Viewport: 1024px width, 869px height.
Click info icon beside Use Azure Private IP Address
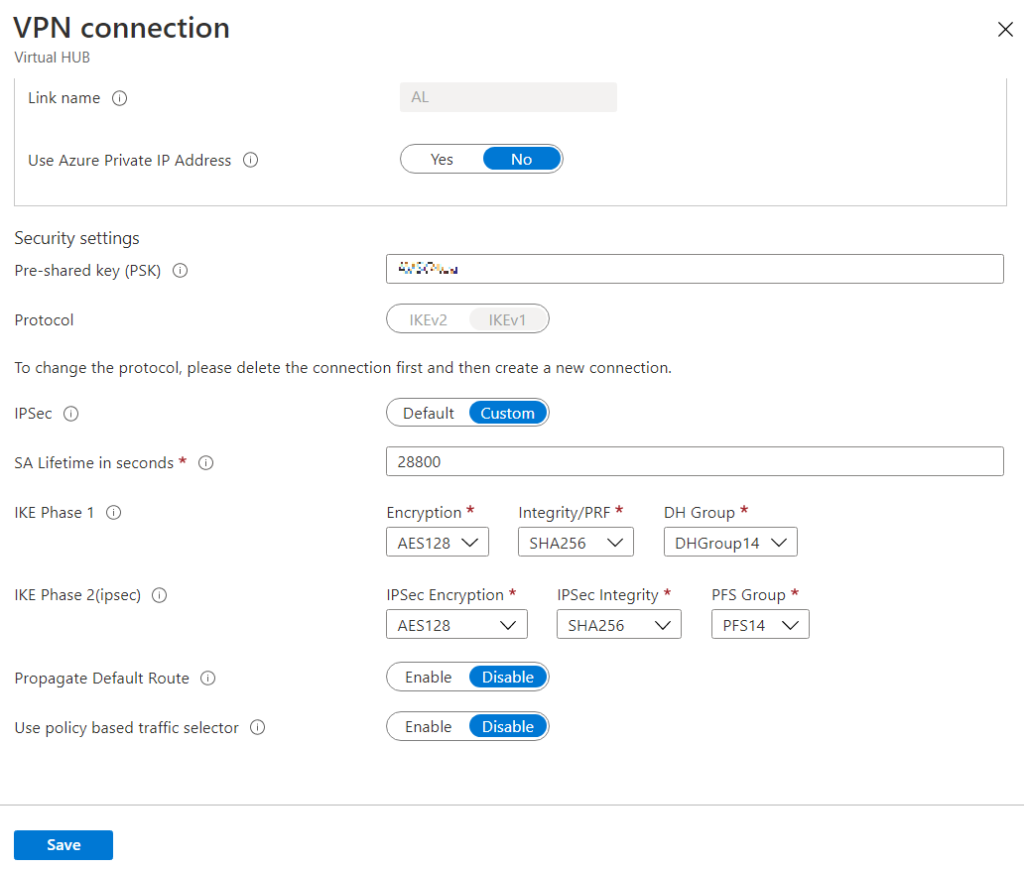[x=251, y=160]
